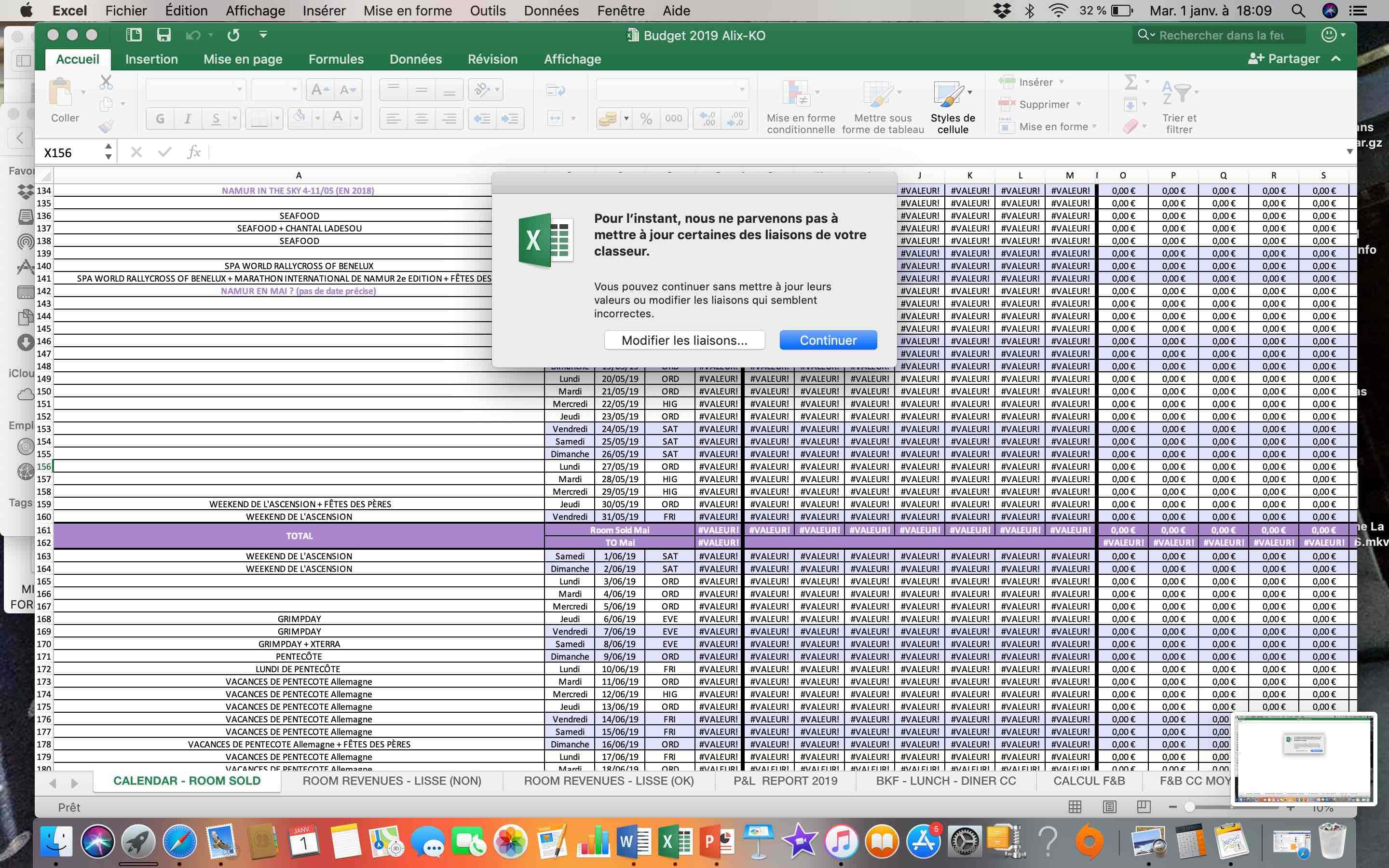This screenshot has height=868, width=1389.
Task: Click the save icon in title bar
Action: point(163,35)
